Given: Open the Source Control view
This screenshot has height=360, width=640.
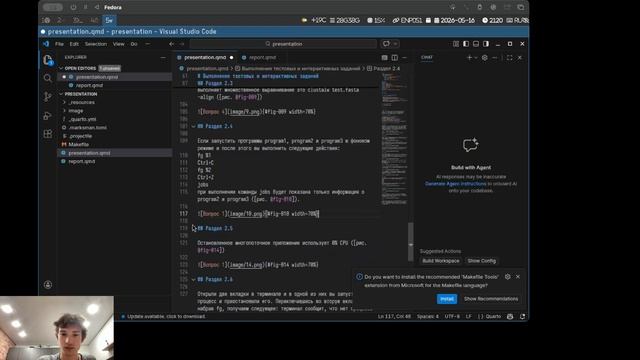Looking at the screenshot, I should pyautogui.click(x=48, y=97).
